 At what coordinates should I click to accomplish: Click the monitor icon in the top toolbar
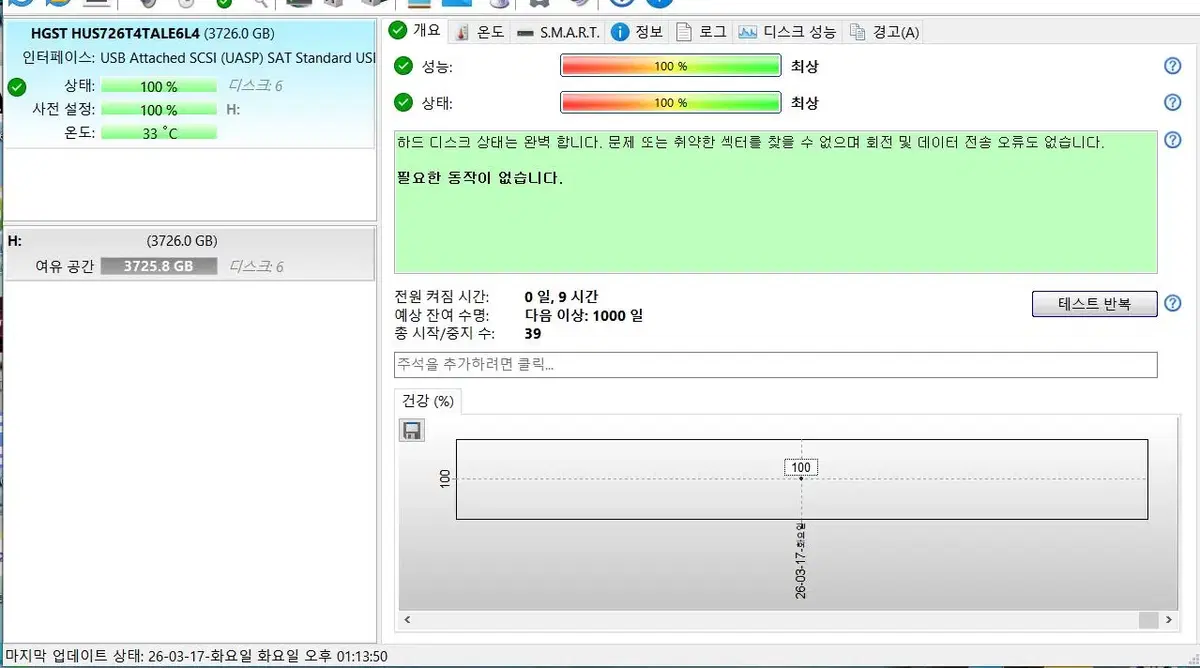click(298, 5)
